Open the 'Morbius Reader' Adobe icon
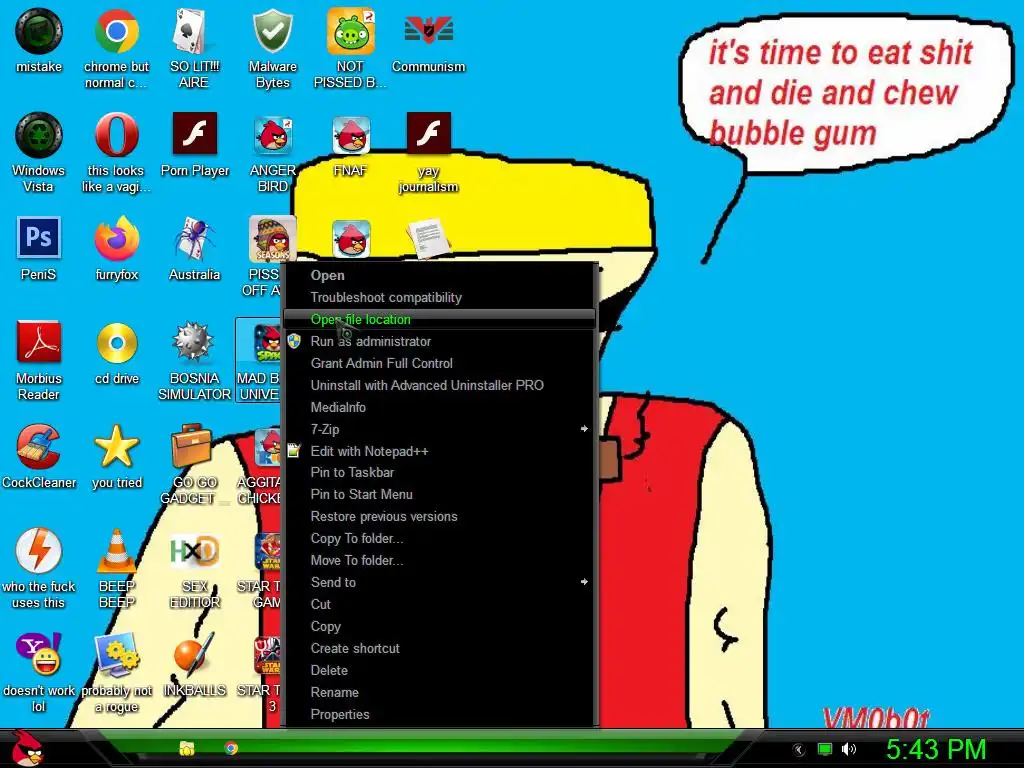Viewport: 1024px width, 768px height. (x=39, y=360)
